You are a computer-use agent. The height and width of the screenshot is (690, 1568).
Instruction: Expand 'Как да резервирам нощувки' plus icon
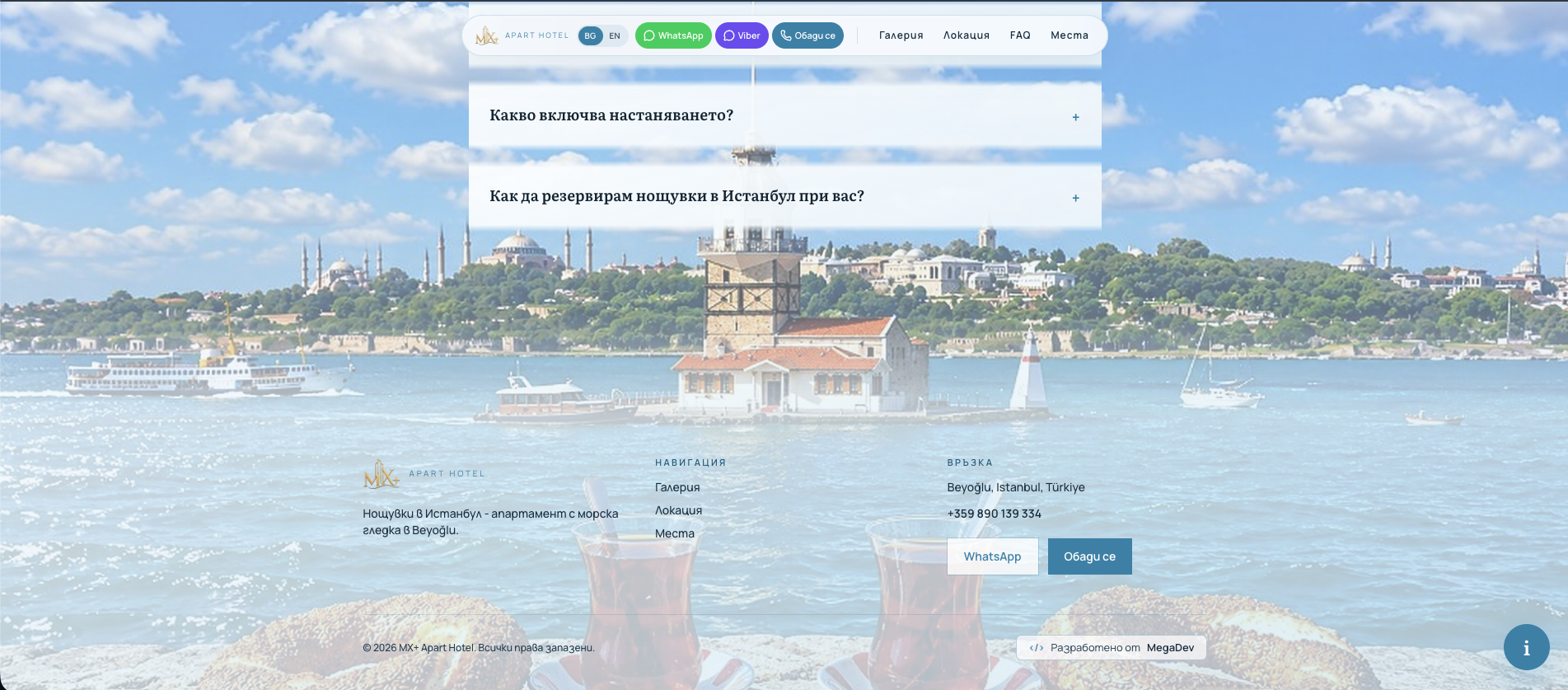[x=1075, y=198]
